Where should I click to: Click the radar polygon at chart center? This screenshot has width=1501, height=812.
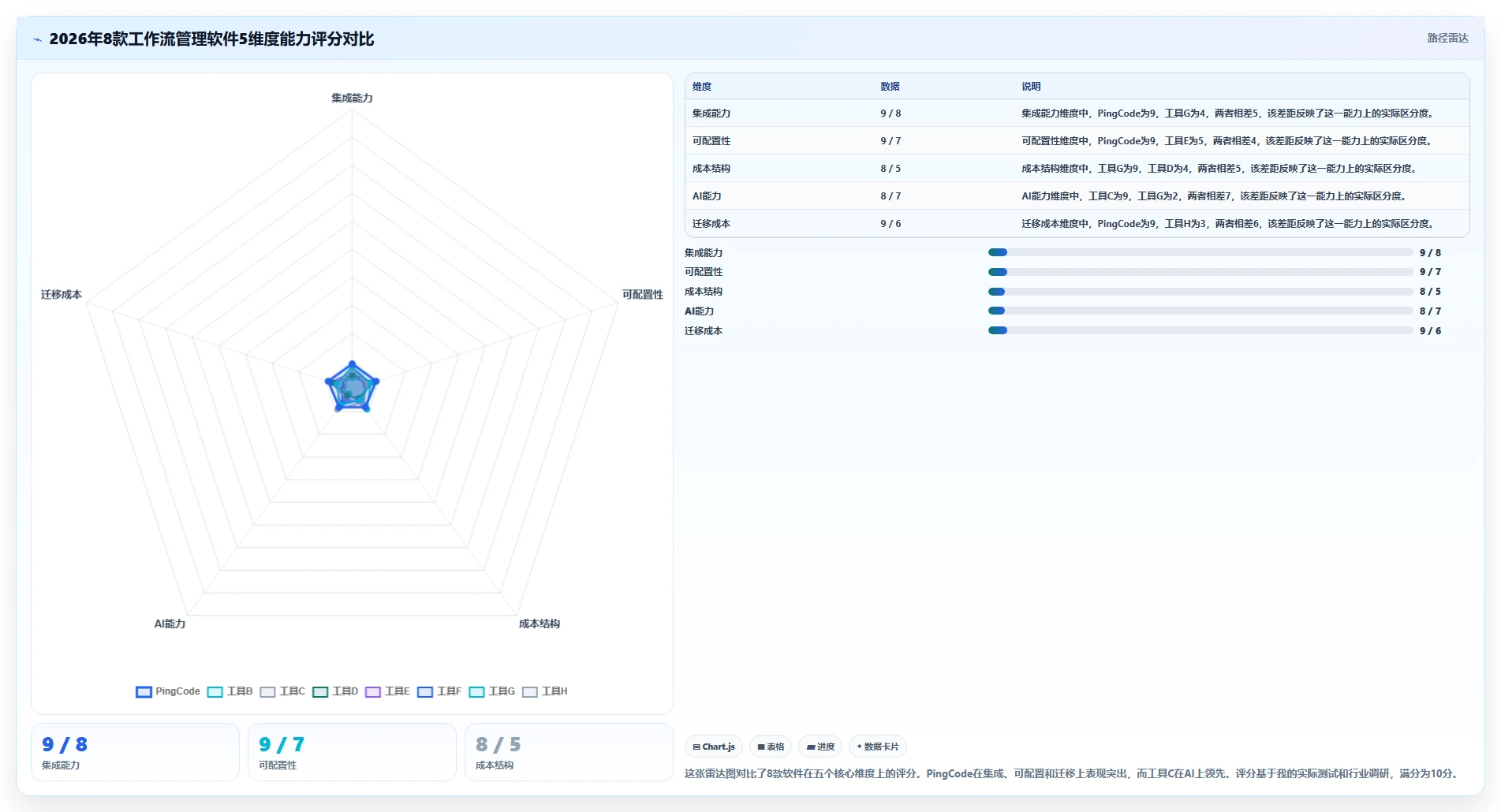(352, 387)
